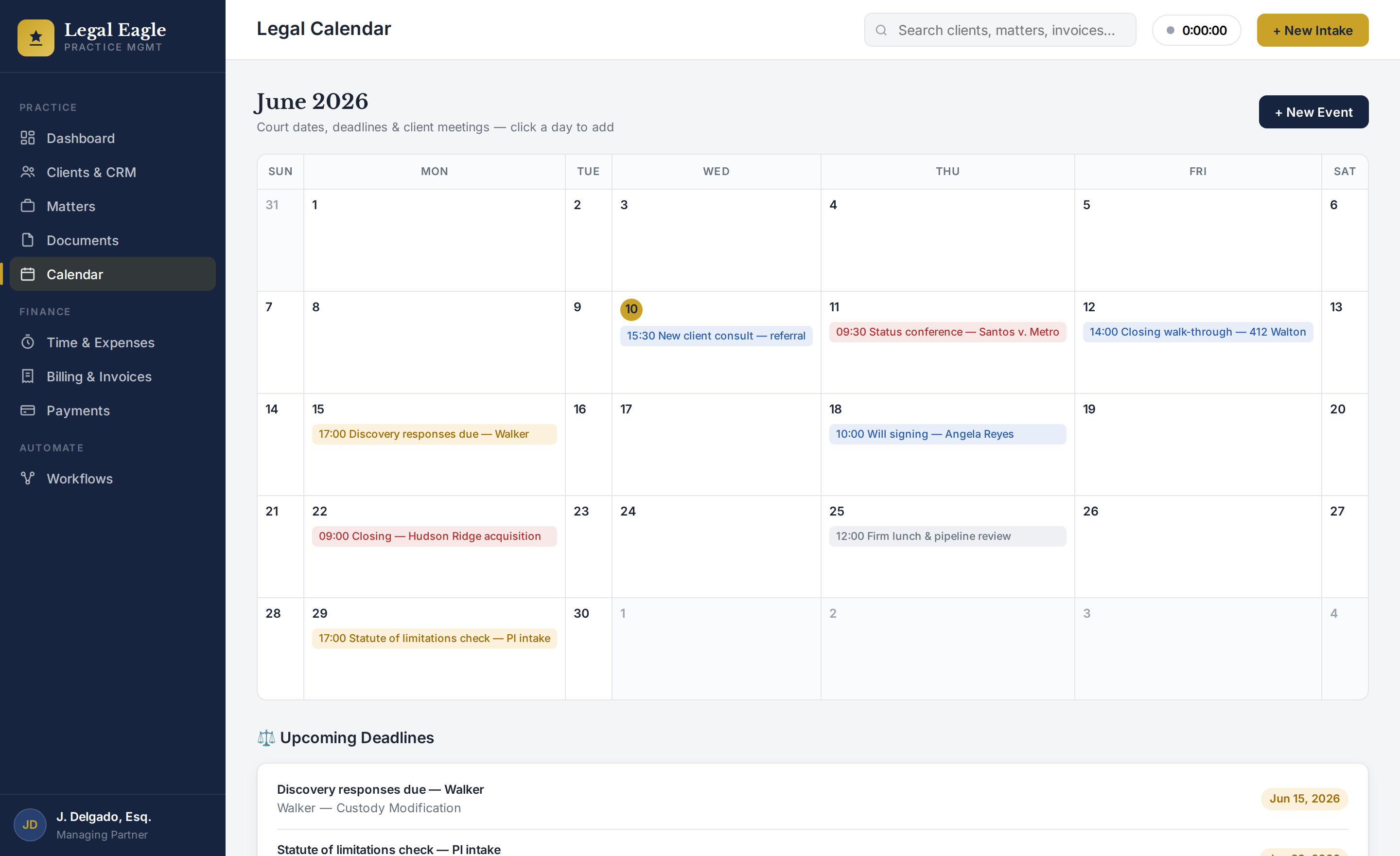The width and height of the screenshot is (1400, 856).
Task: Open the Closing walk-through 412 Walton event
Action: tap(1198, 332)
